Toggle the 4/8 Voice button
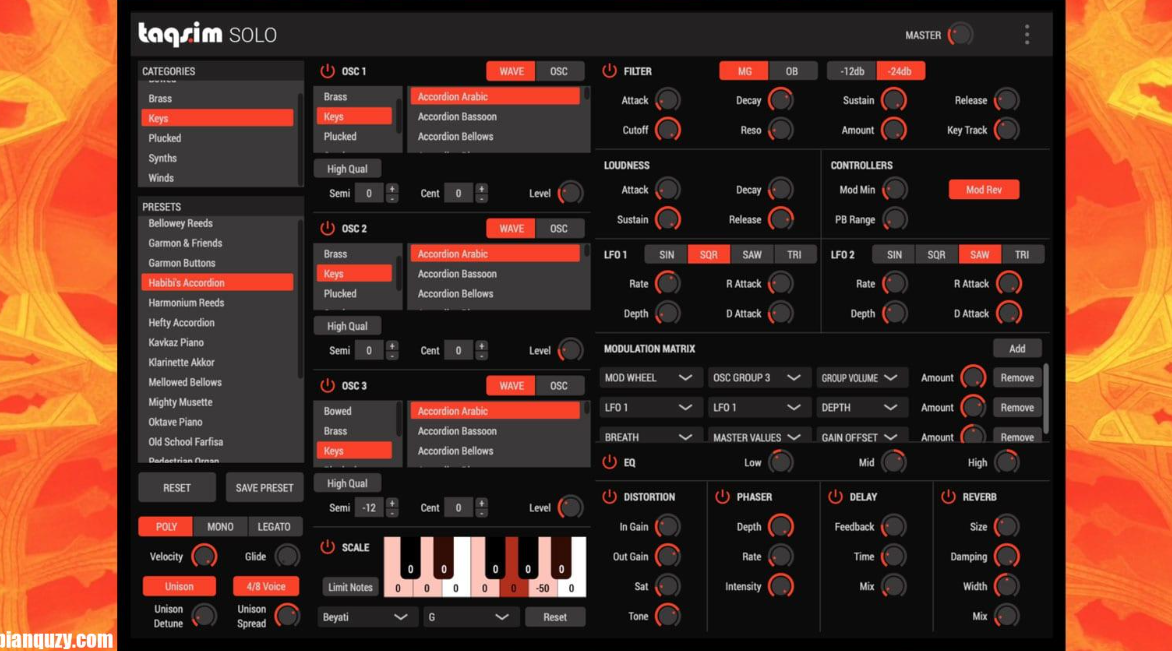Viewport: 1172px width, 651px height. coord(265,586)
